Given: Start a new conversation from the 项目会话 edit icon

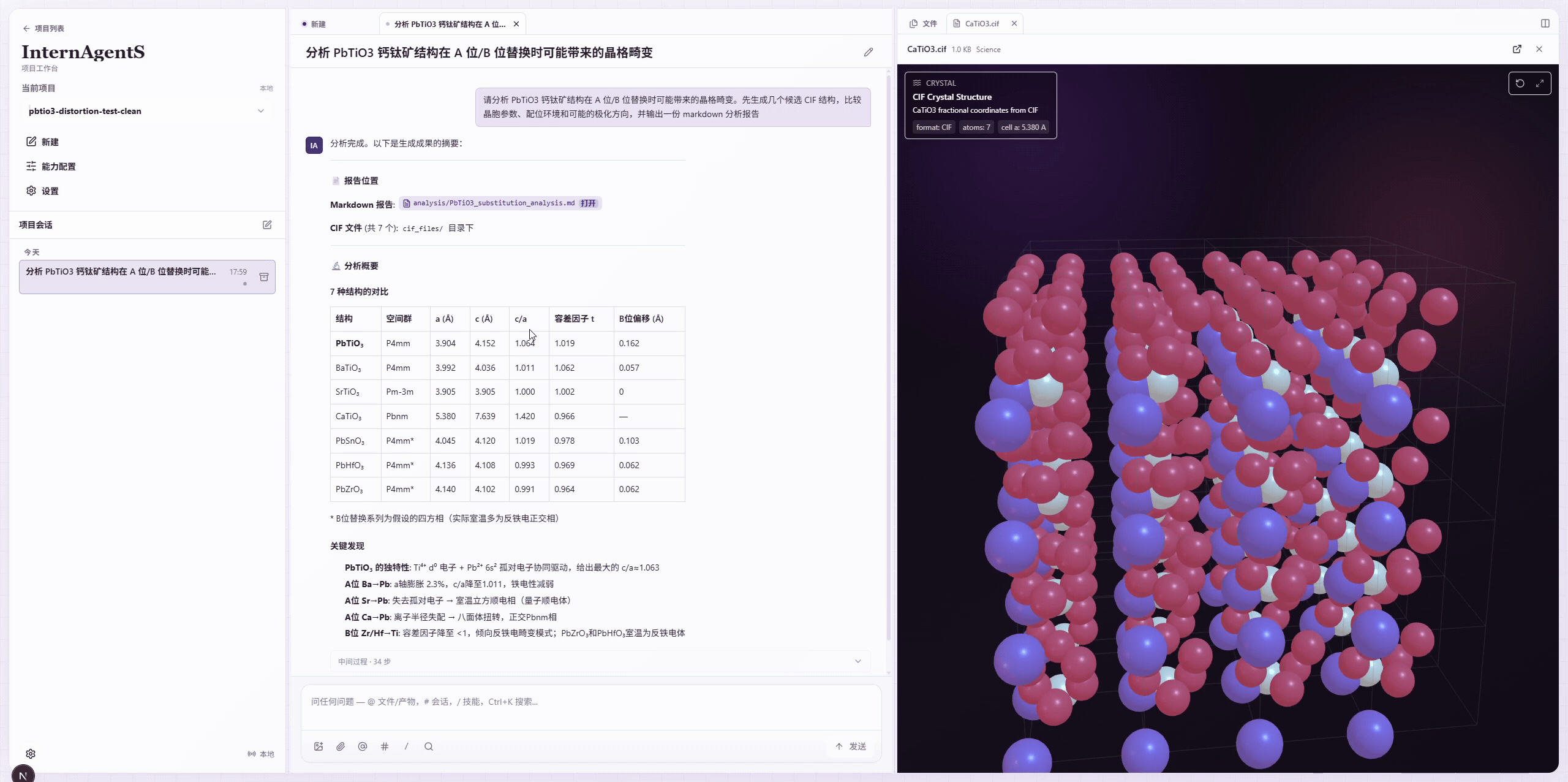Looking at the screenshot, I should click(x=267, y=225).
